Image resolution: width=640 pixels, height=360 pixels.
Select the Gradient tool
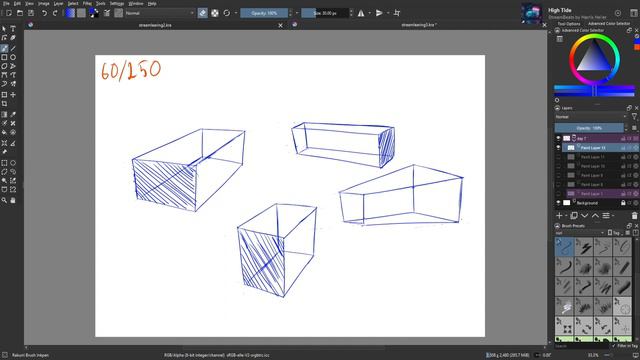click(x=4, y=115)
